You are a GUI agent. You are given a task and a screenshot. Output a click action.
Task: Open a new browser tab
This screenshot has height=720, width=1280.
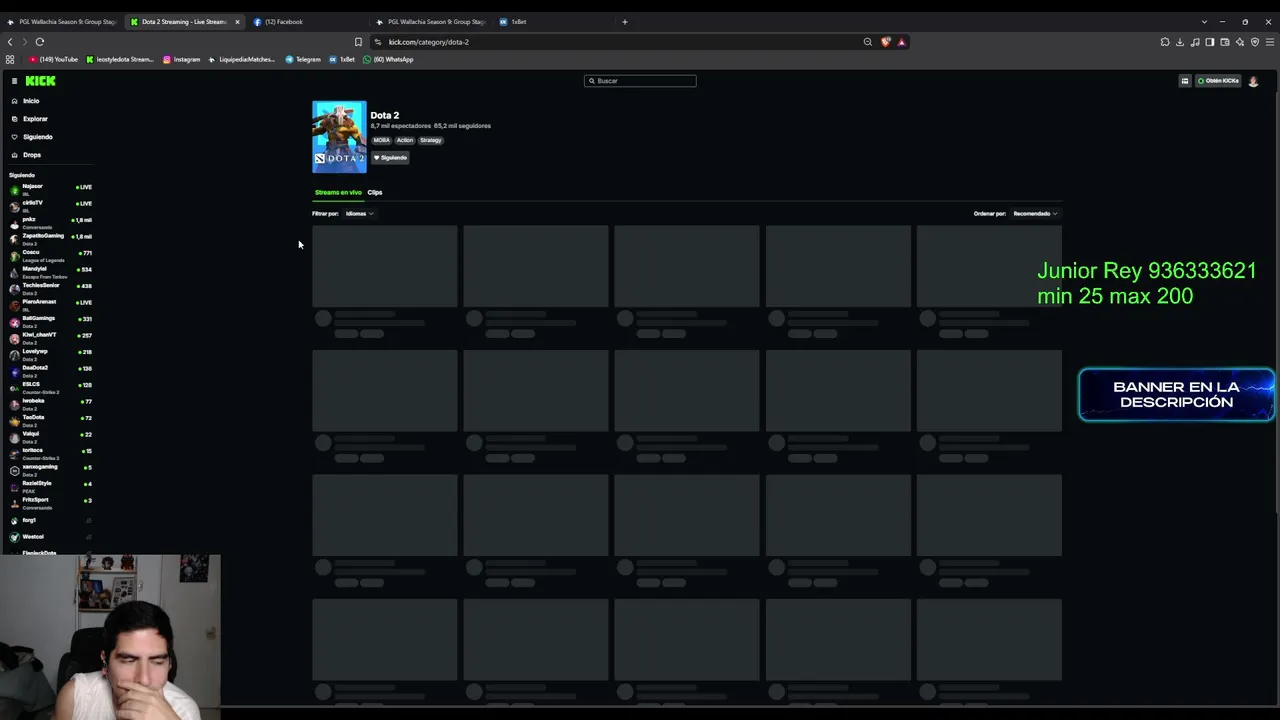pyautogui.click(x=625, y=22)
